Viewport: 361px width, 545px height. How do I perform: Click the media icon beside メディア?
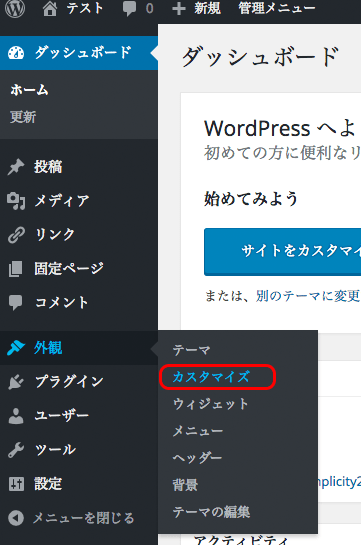click(16, 201)
